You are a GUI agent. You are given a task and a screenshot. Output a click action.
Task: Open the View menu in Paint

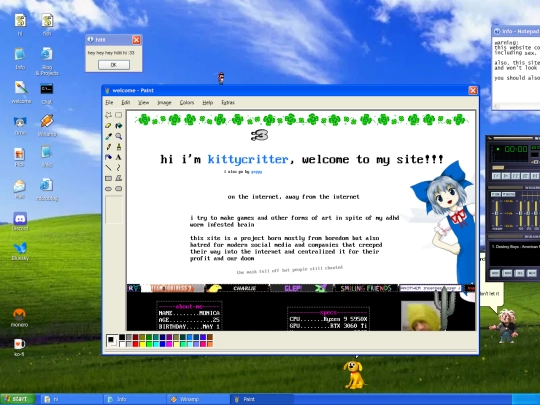[143, 103]
